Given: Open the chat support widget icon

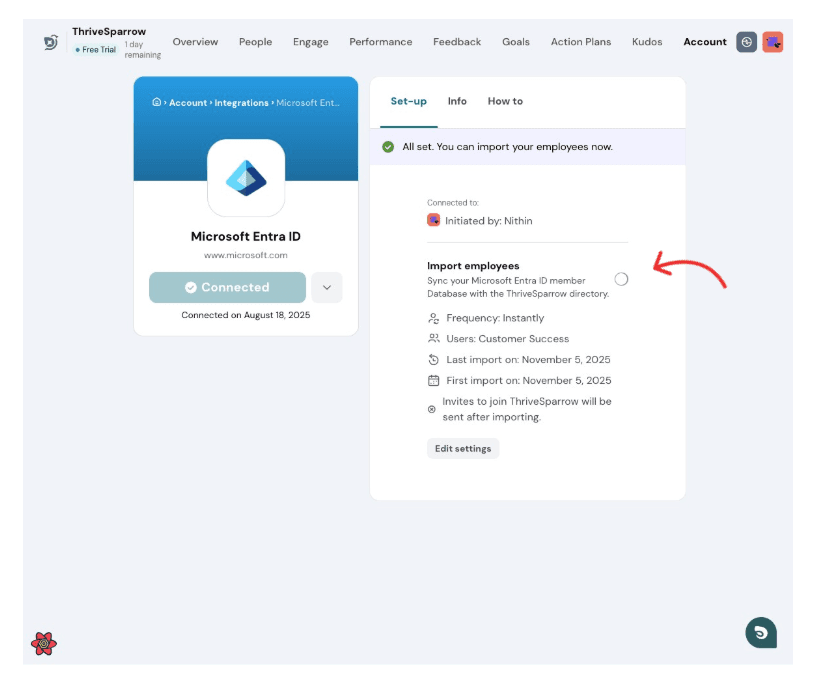Looking at the screenshot, I should [x=761, y=632].
